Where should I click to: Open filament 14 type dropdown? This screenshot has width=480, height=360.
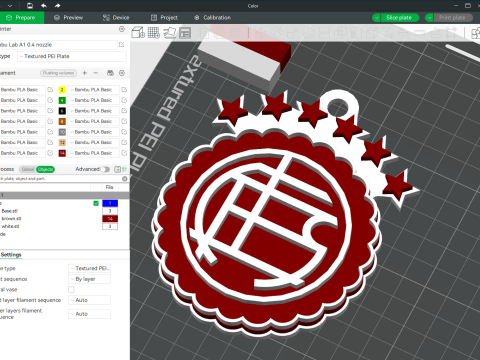tap(94, 153)
